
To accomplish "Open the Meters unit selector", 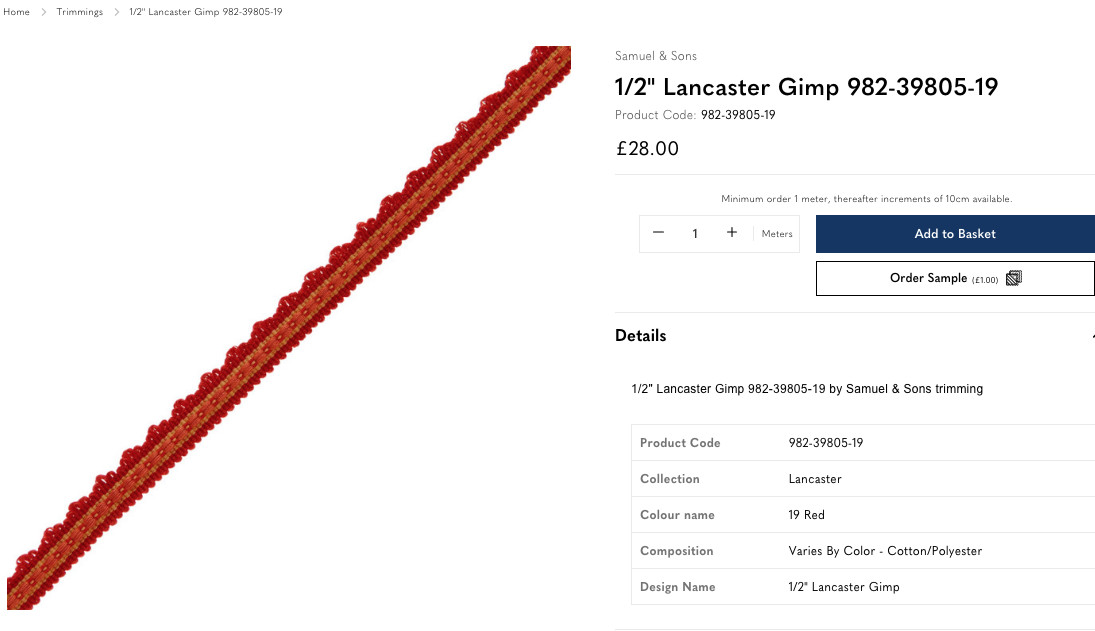I will (776, 233).
